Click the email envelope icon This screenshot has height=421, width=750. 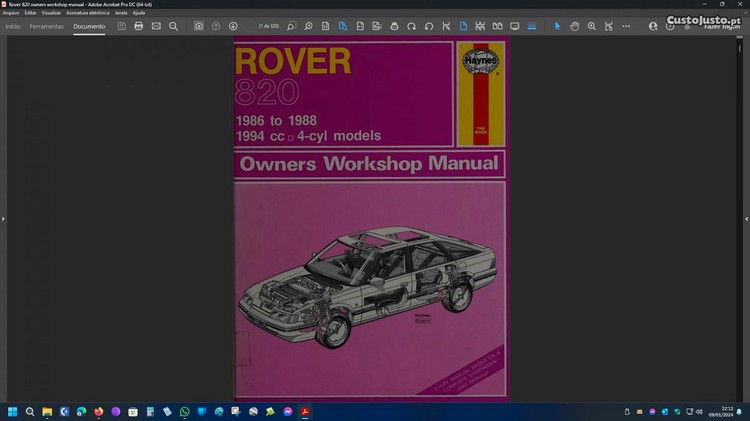[156, 26]
